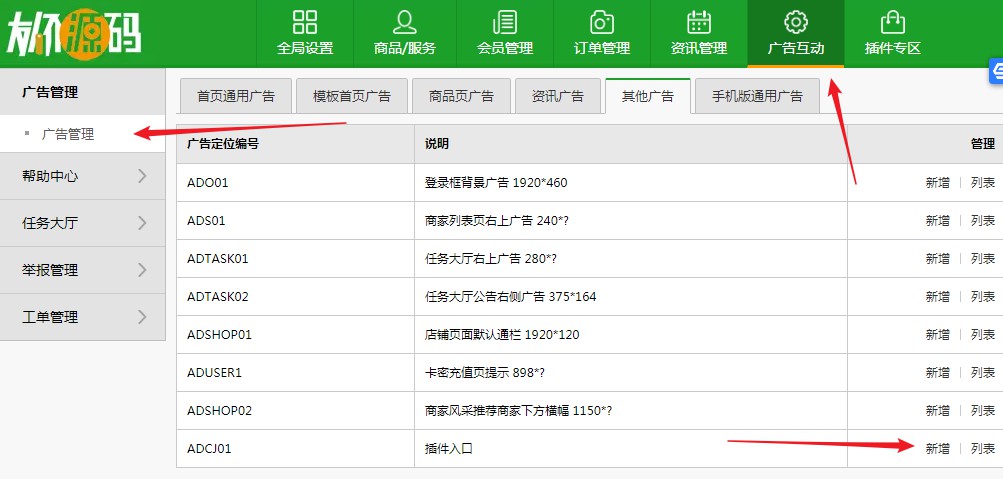The image size is (1003, 479).
Task: Switch to the 首页通用广告 tab
Action: click(236, 96)
